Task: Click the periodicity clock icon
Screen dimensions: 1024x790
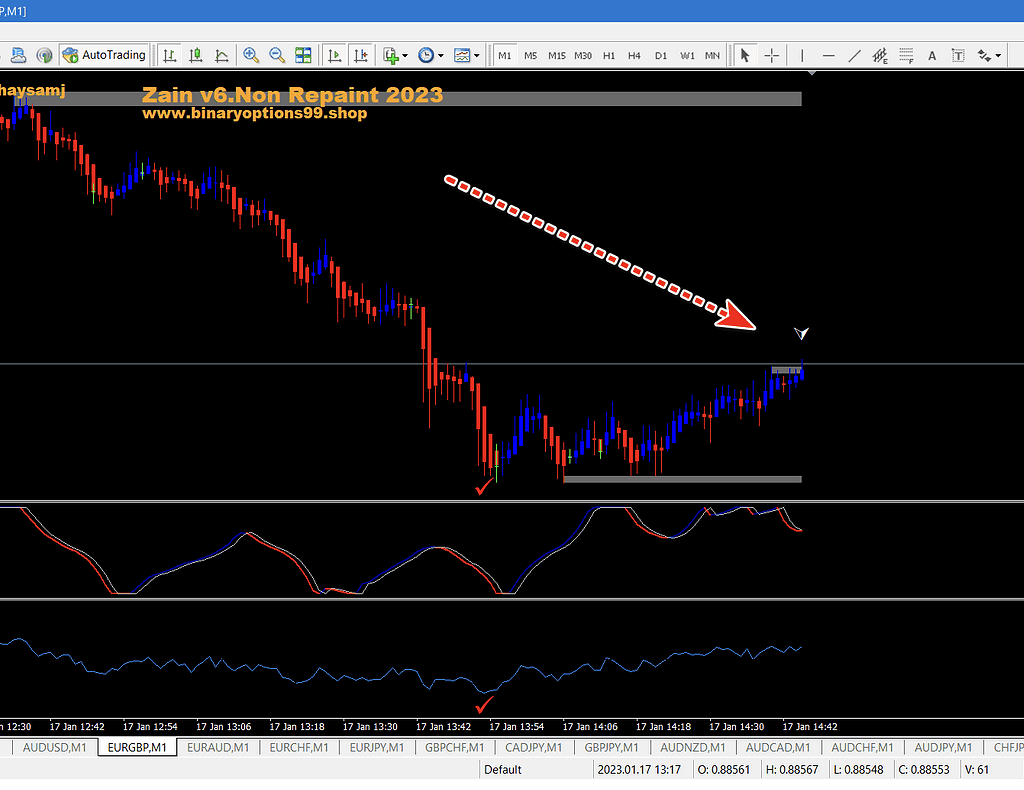Action: point(426,55)
